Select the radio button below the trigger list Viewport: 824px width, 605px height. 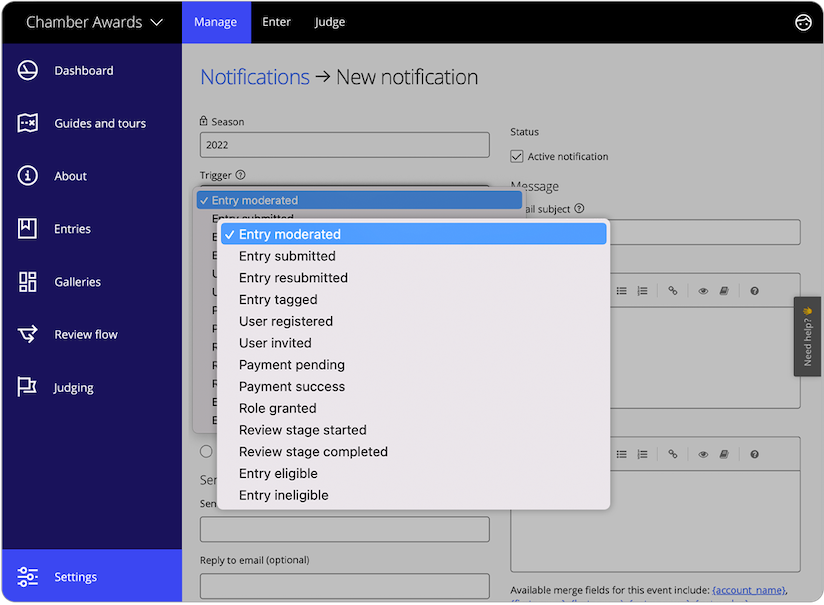click(205, 450)
